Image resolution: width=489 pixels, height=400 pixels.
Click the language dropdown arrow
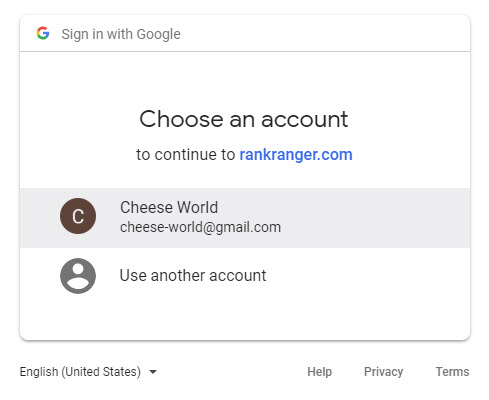pos(153,372)
